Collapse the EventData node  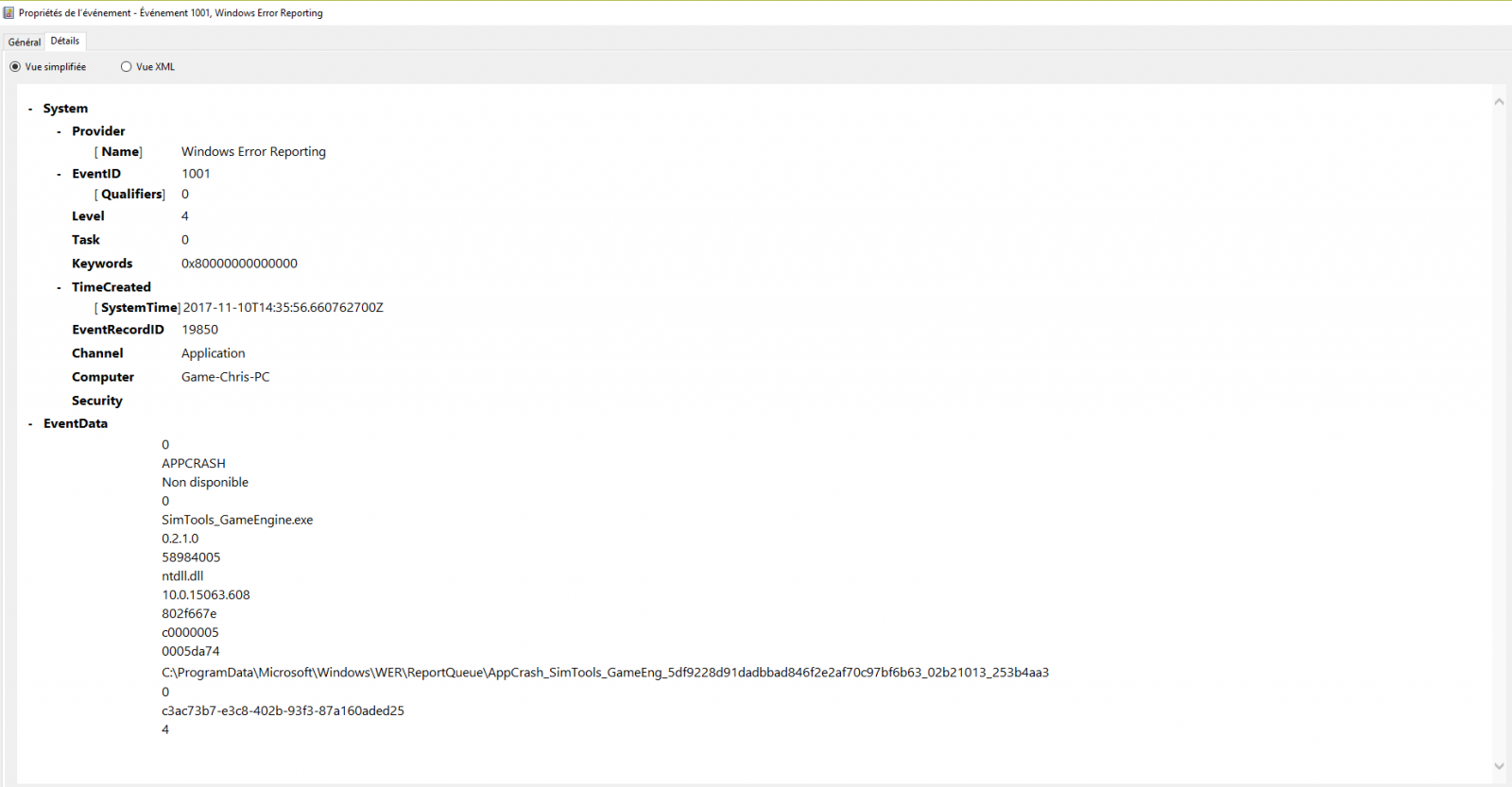tap(30, 425)
